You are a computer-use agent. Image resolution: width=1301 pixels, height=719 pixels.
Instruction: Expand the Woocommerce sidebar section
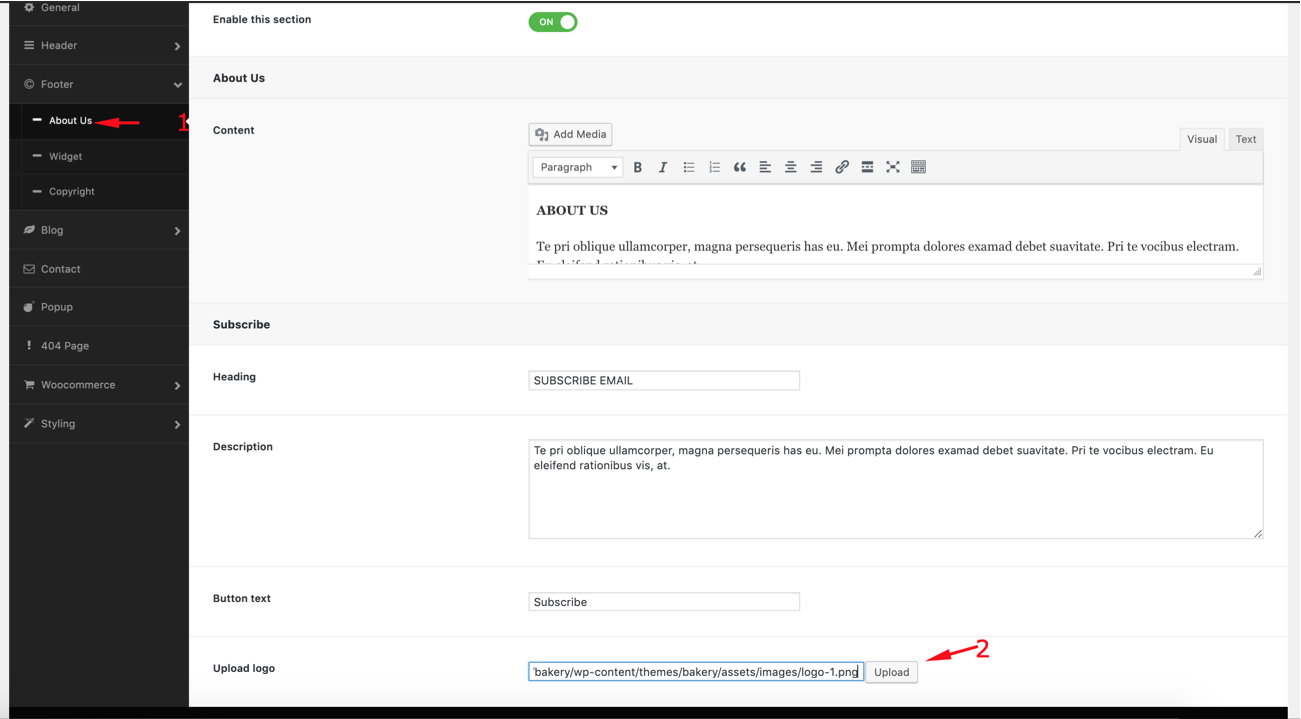coord(98,385)
